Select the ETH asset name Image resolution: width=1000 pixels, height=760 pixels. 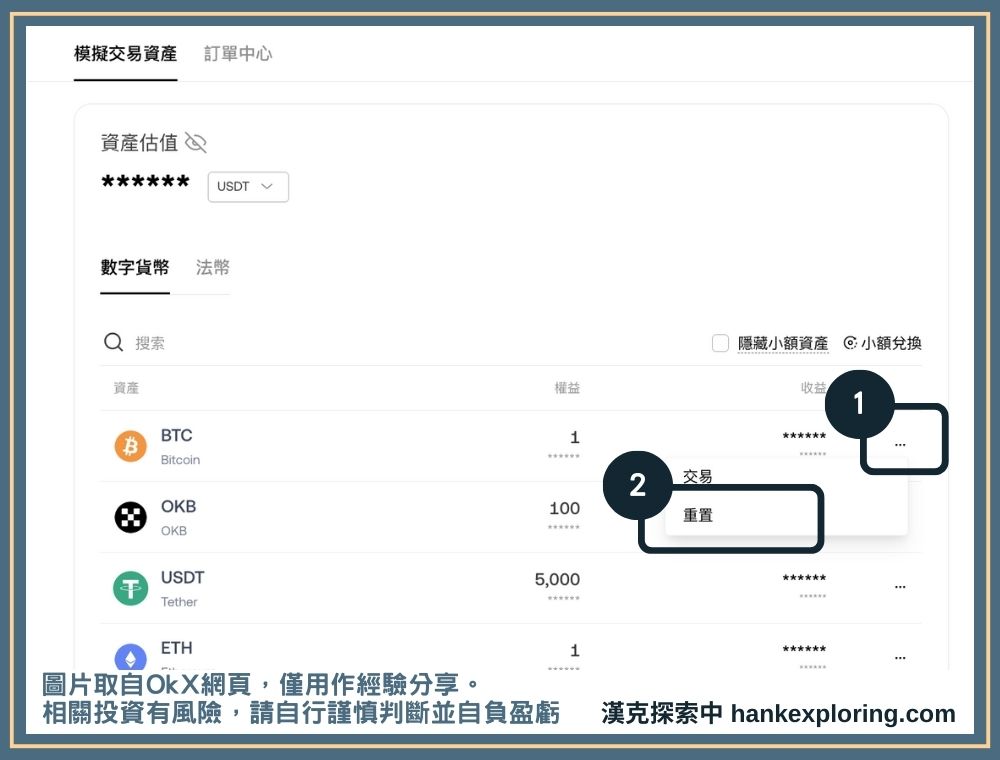pyautogui.click(x=177, y=648)
